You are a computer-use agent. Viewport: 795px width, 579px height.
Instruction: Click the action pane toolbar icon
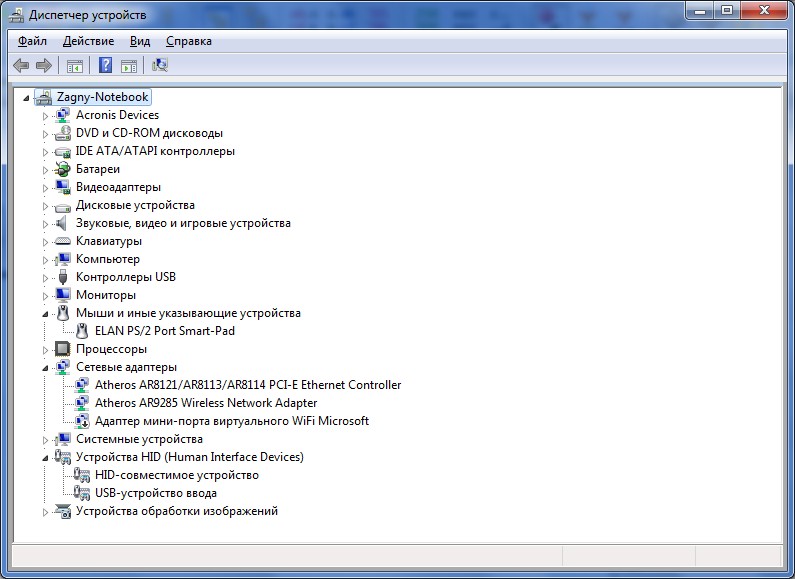(x=129, y=66)
